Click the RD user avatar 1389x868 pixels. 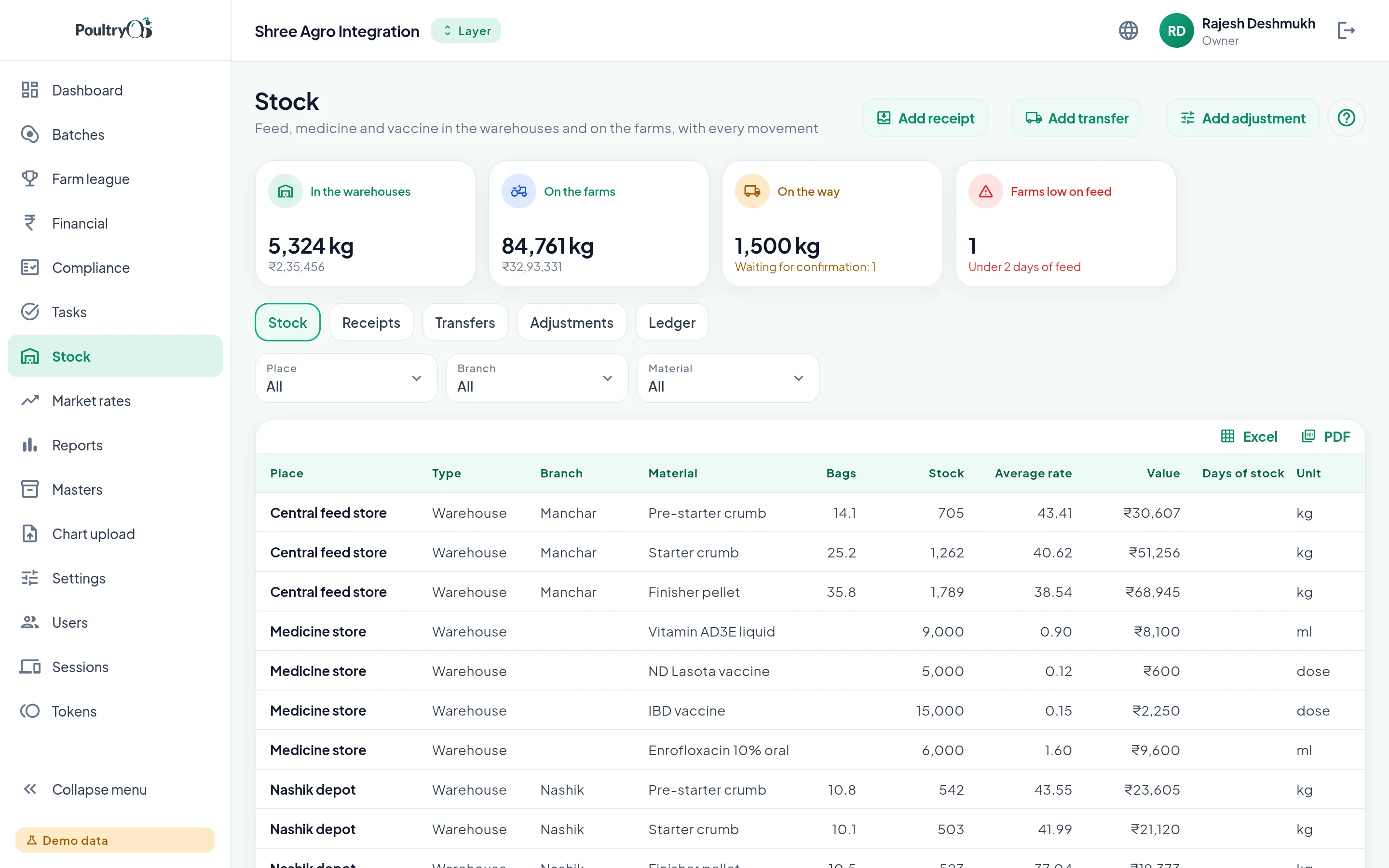tap(1176, 30)
